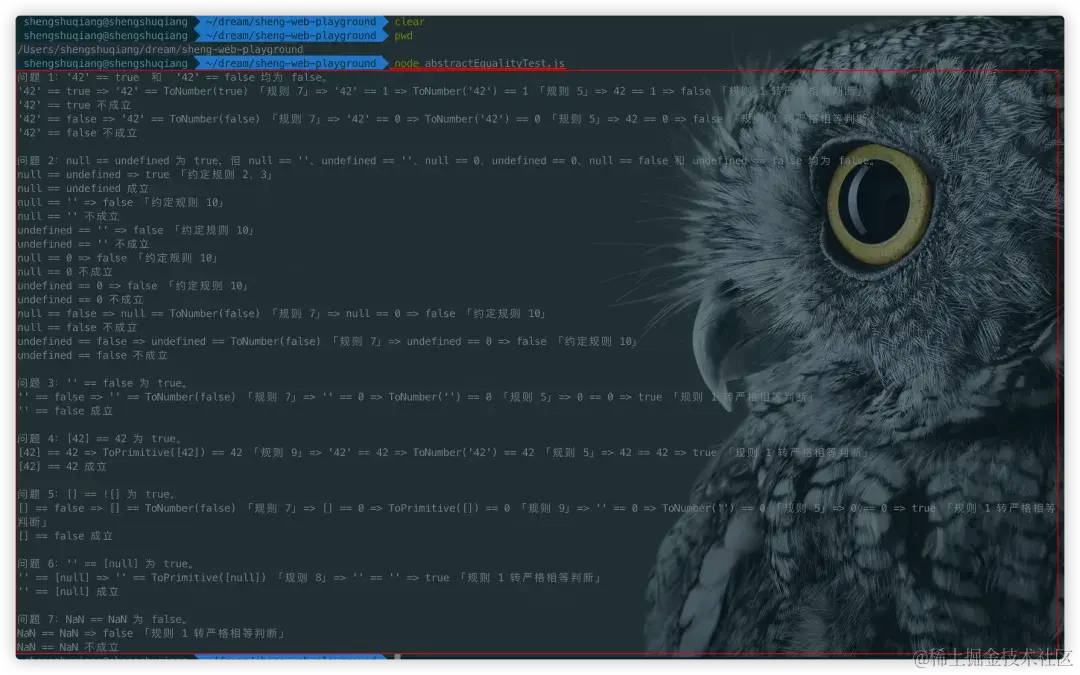Click the path segment beside the 'clear' command
The image size is (1080, 675).
tap(291, 22)
